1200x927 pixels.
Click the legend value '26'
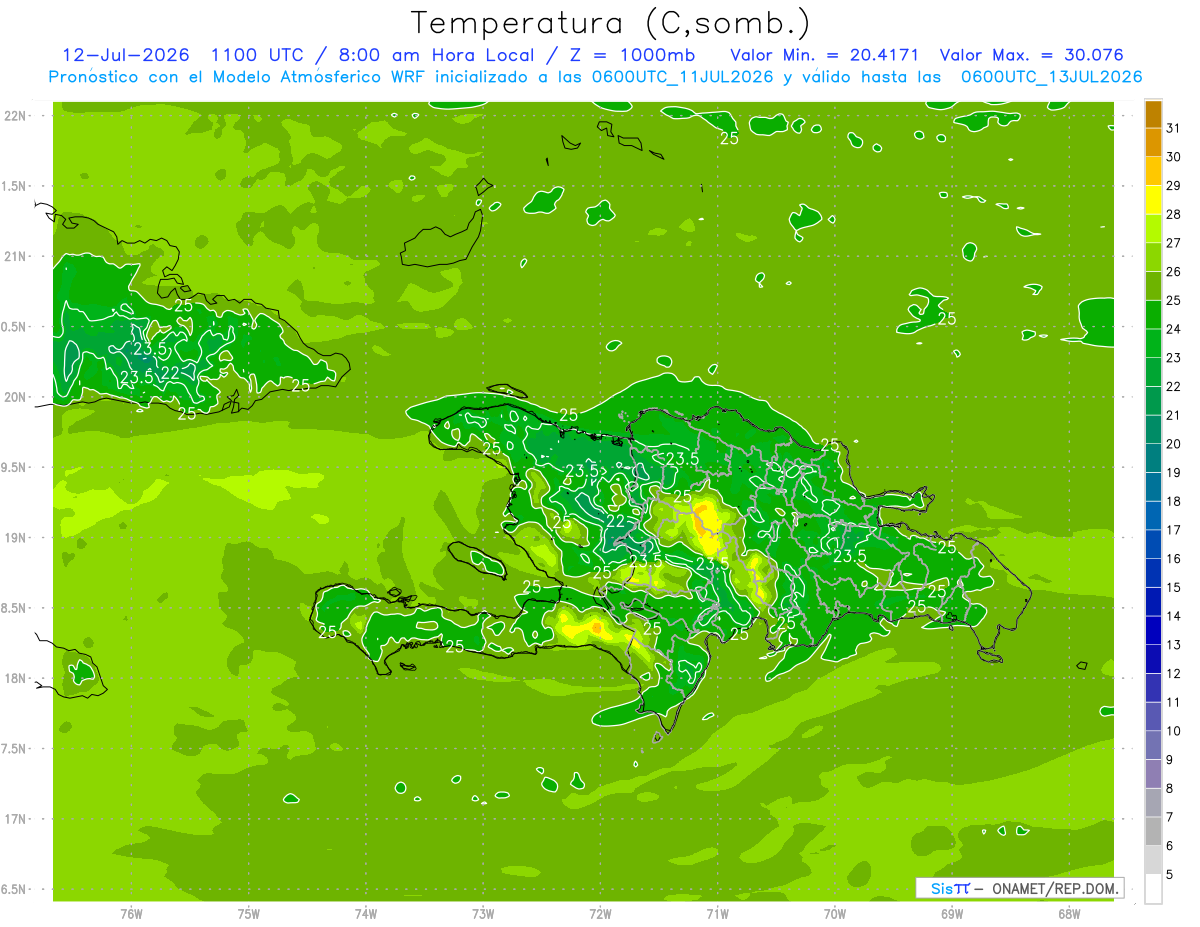coord(1174,271)
